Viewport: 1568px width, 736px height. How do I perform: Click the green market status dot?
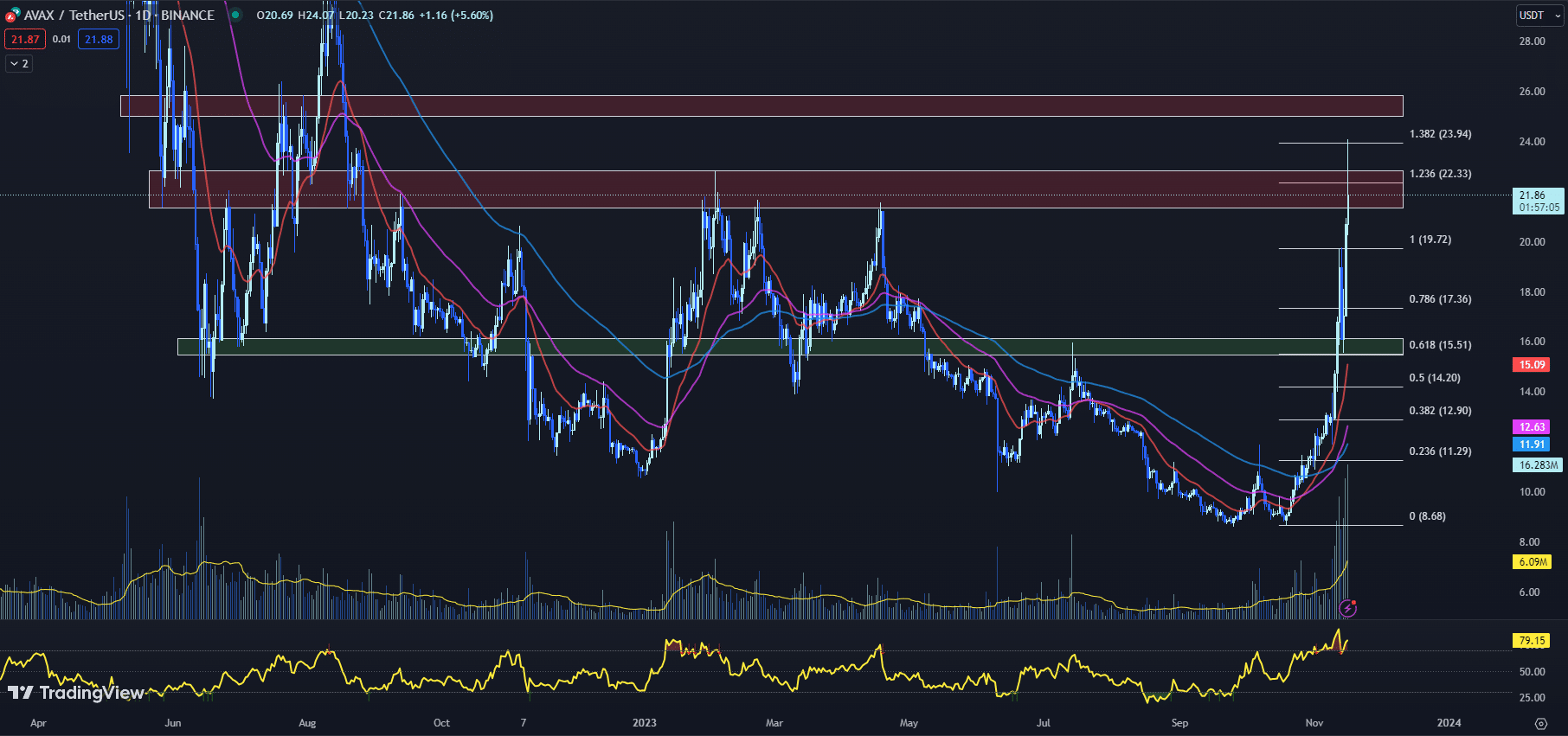235,15
